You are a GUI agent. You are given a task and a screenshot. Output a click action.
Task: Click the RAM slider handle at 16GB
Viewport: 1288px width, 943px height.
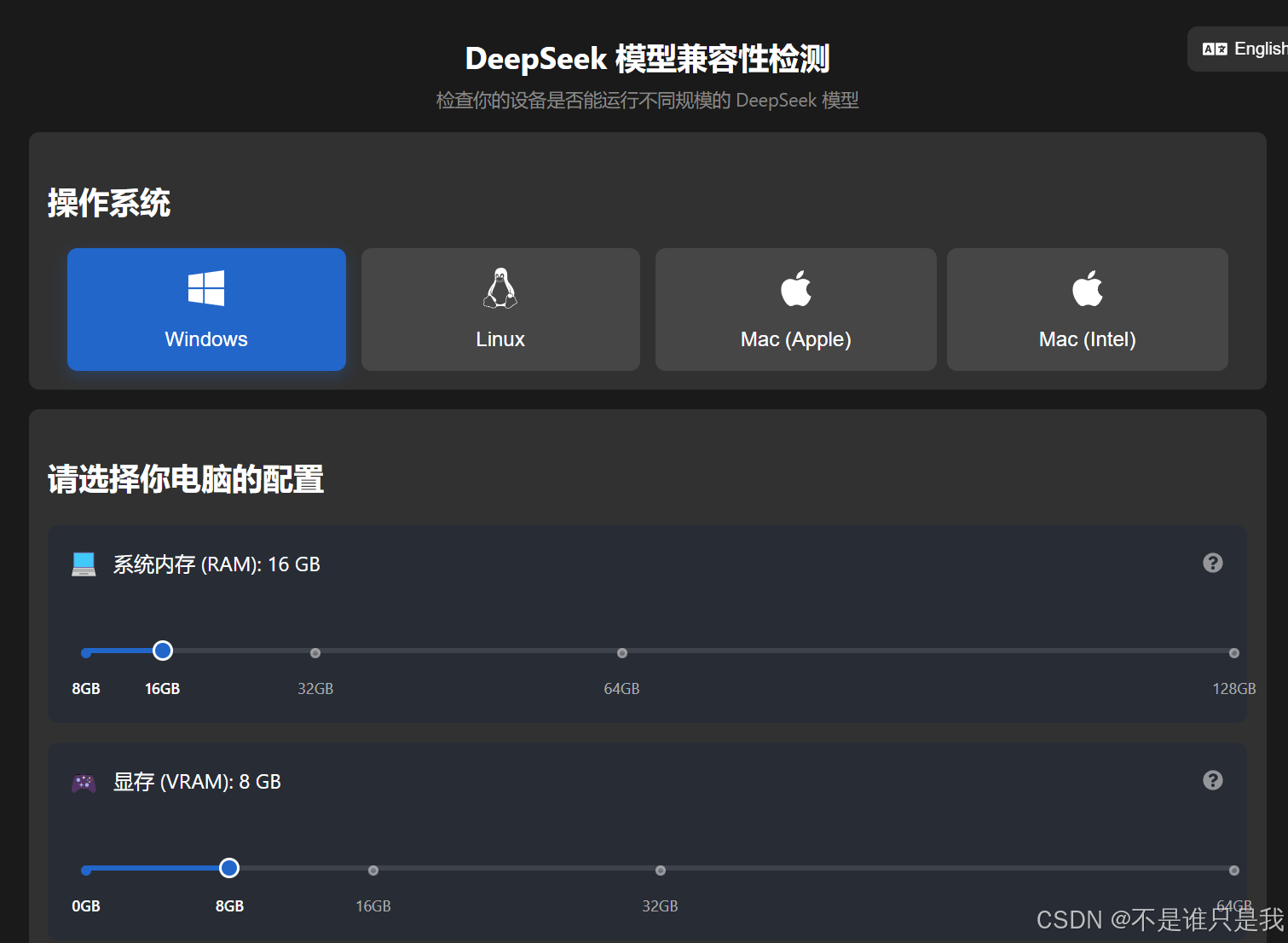coord(163,651)
